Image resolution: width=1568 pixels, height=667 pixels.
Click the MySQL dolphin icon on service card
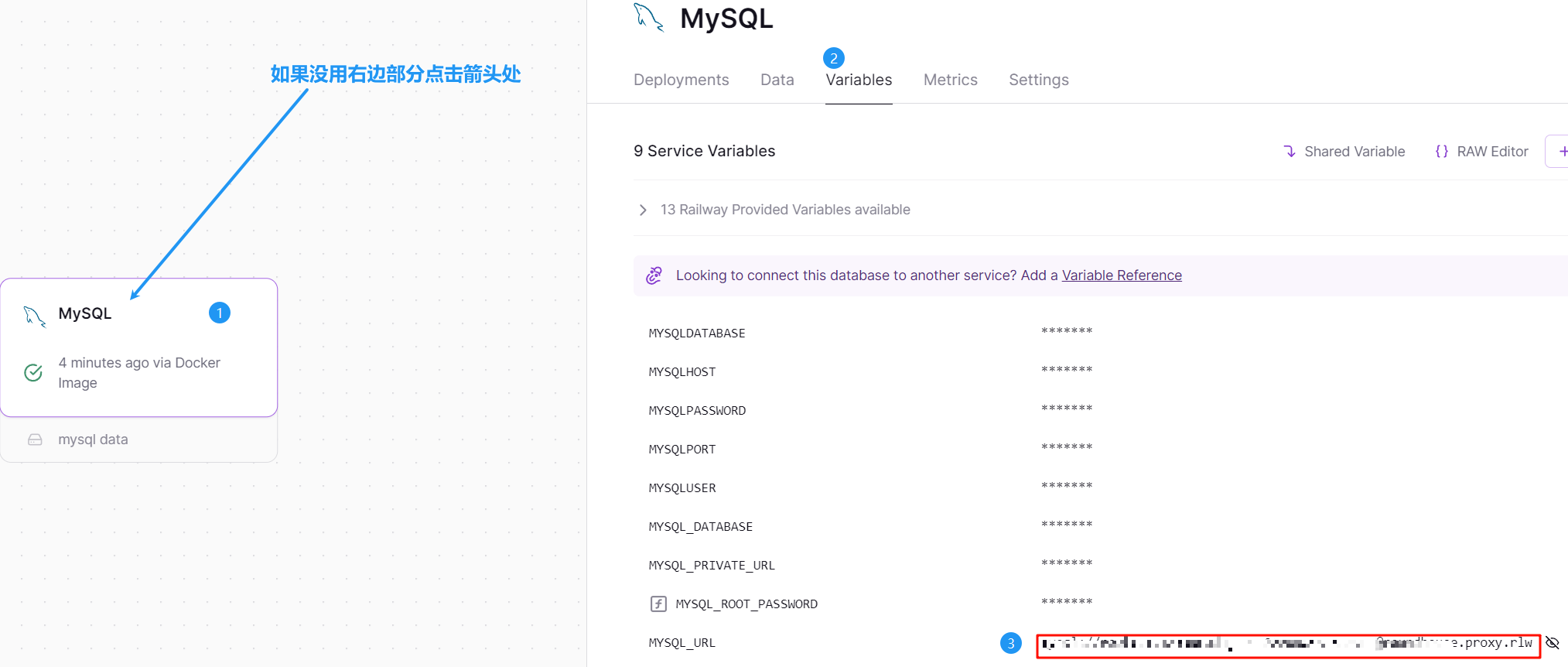pyautogui.click(x=35, y=316)
